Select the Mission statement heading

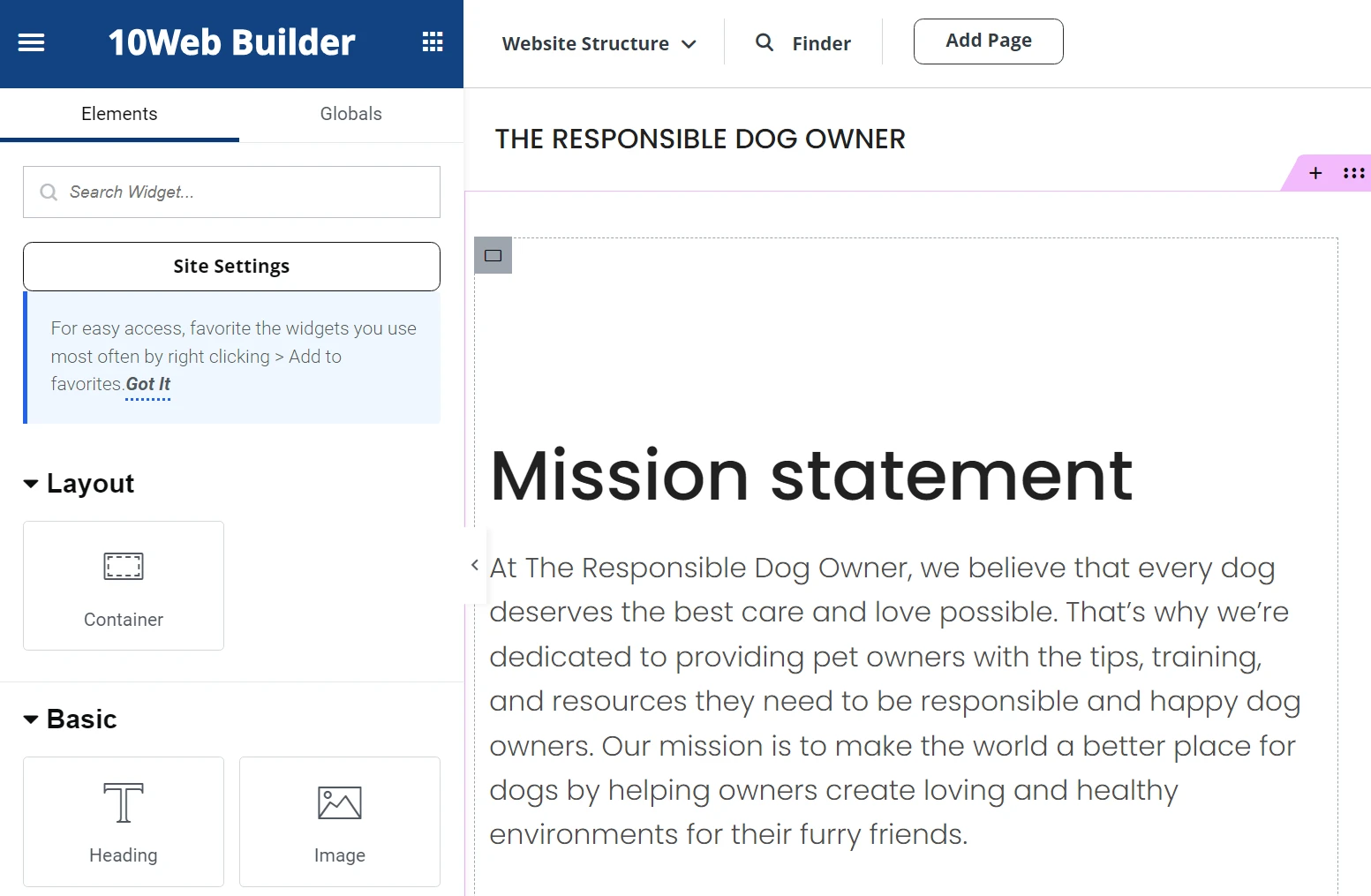tap(811, 476)
